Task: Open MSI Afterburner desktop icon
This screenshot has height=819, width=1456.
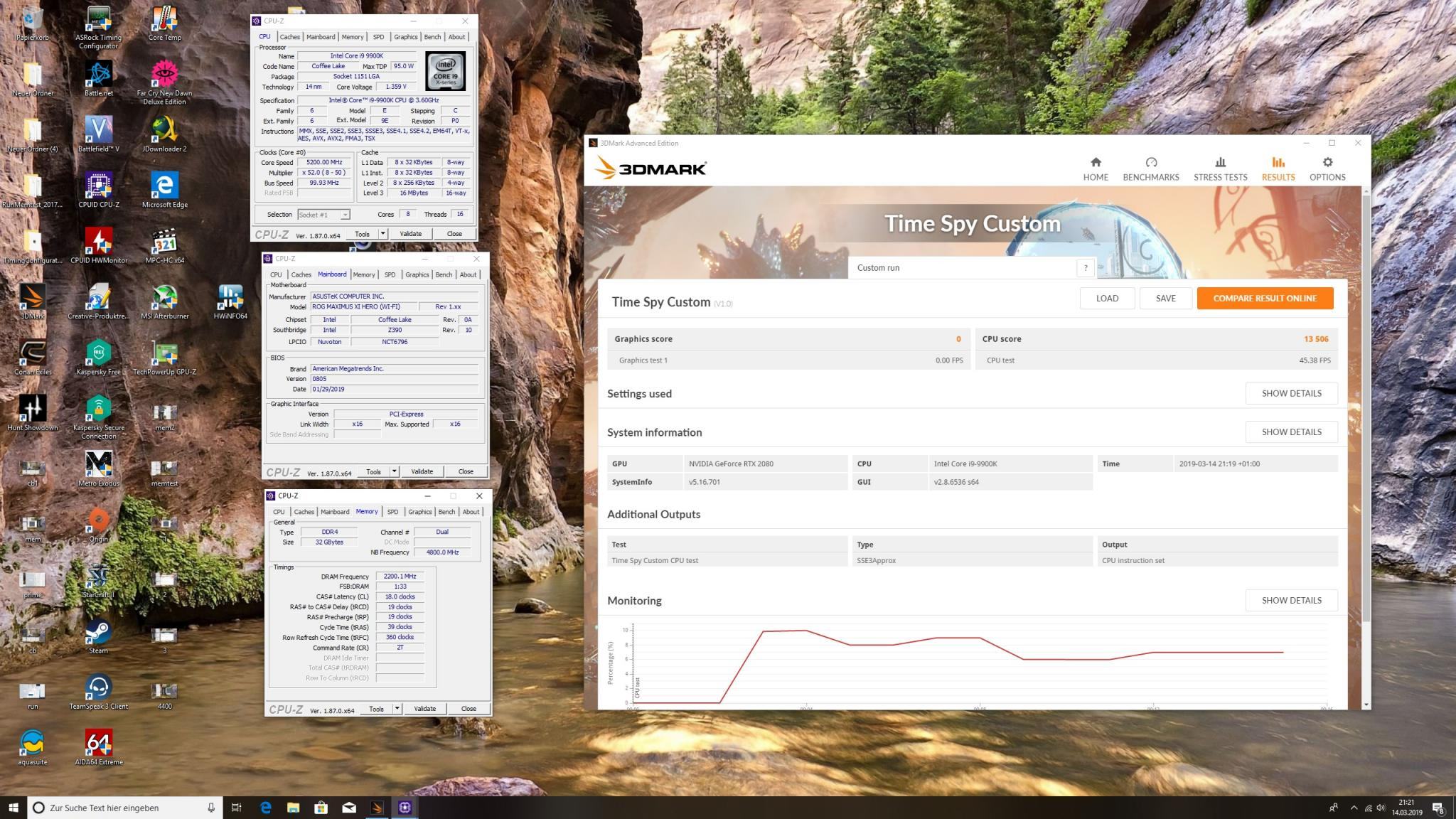Action: [x=164, y=301]
